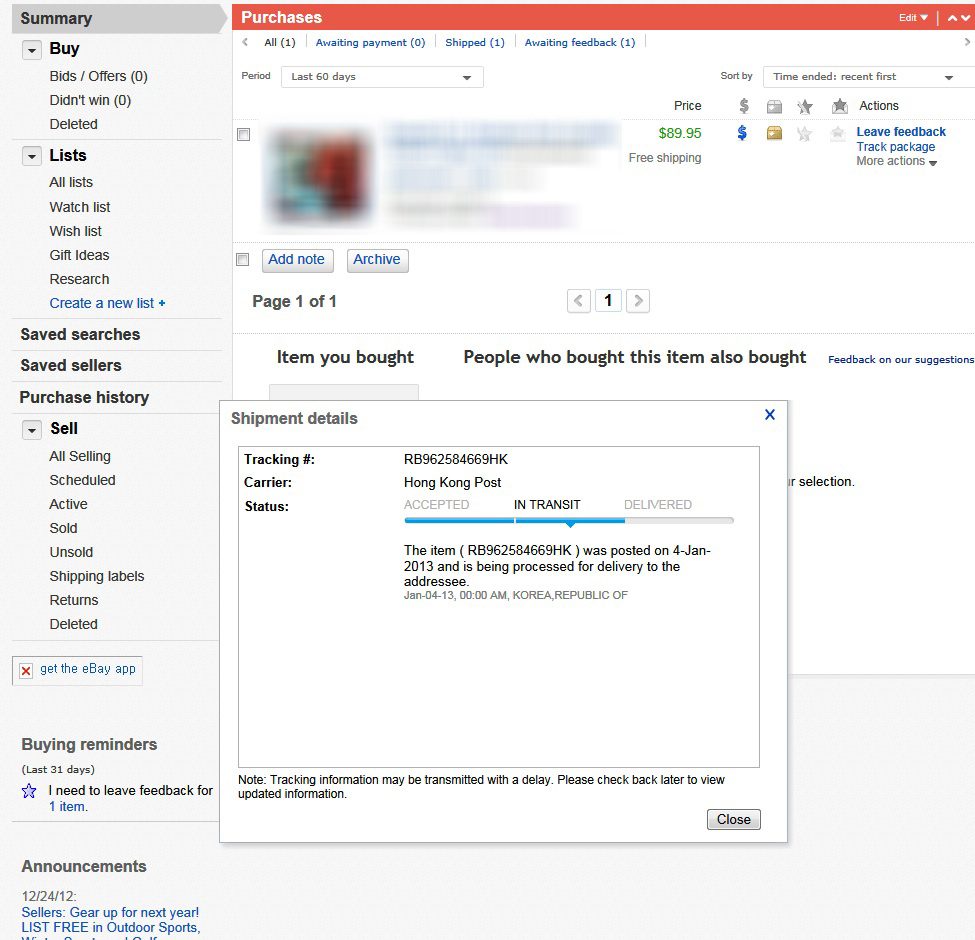
Task: Collapse Purchases panel with the up chevron
Action: (952, 18)
